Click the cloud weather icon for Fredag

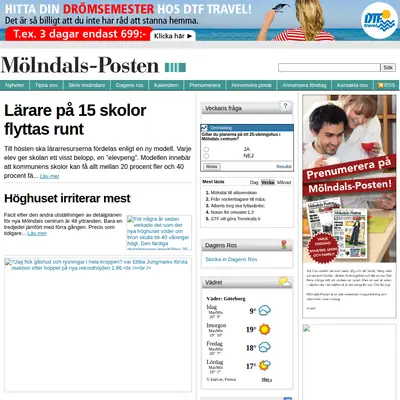pyautogui.click(x=264, y=347)
